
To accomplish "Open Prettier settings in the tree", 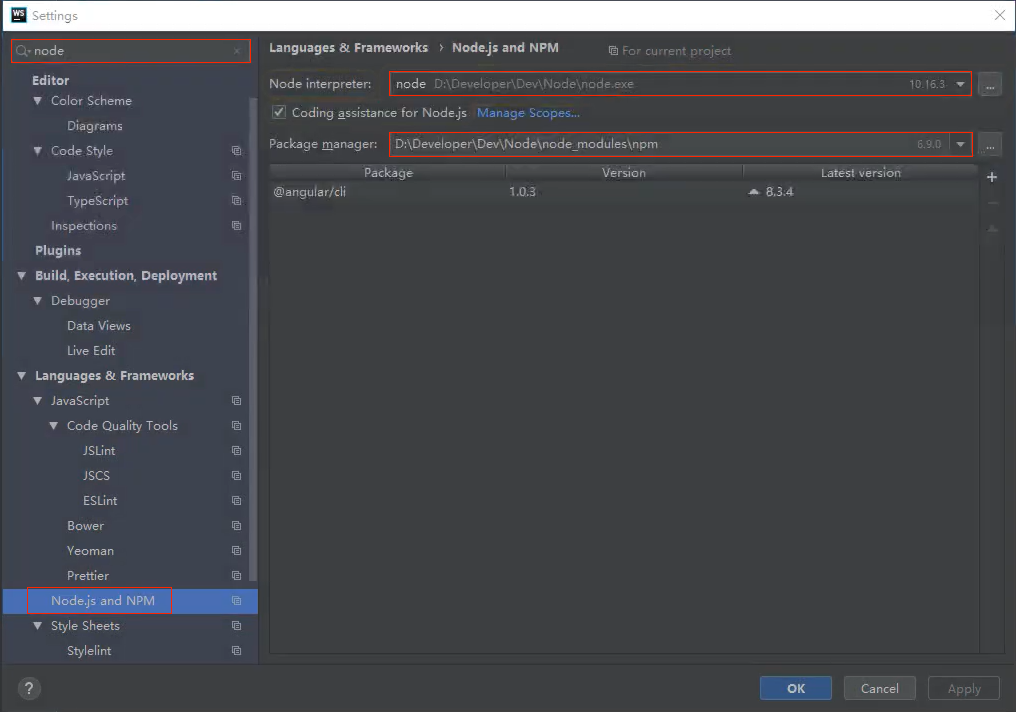I will pos(87,575).
